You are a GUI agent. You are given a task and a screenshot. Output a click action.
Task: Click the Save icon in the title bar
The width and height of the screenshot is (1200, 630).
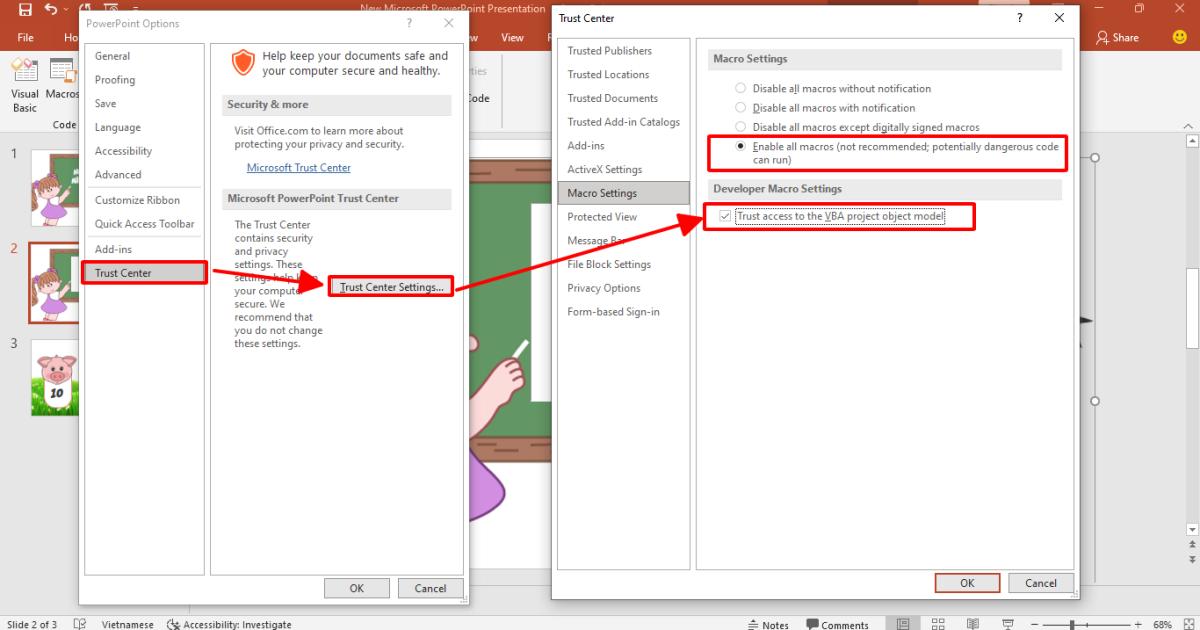(26, 10)
